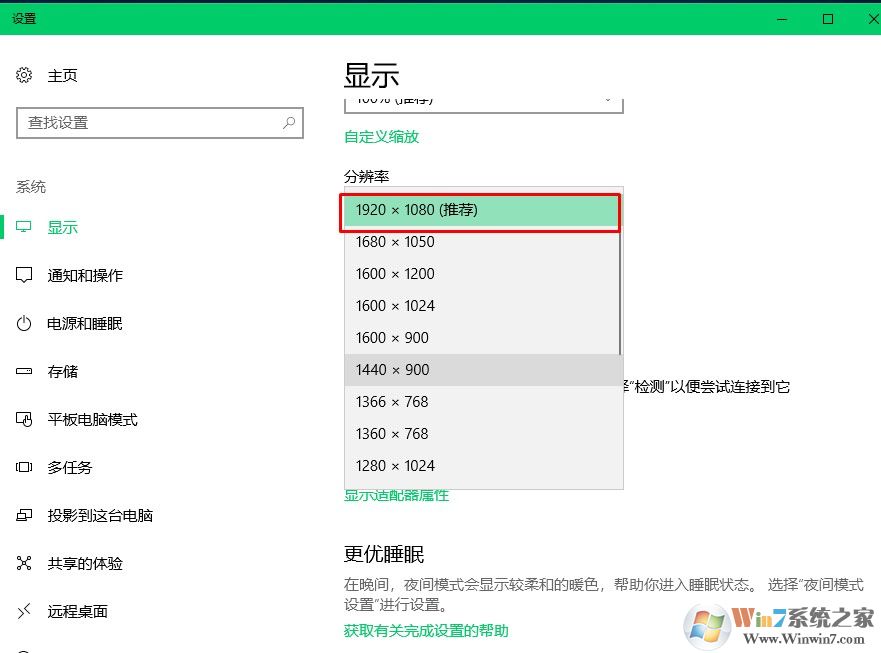Open the Multitasking icon
Image resolution: width=881 pixels, height=653 pixels.
coord(24,467)
